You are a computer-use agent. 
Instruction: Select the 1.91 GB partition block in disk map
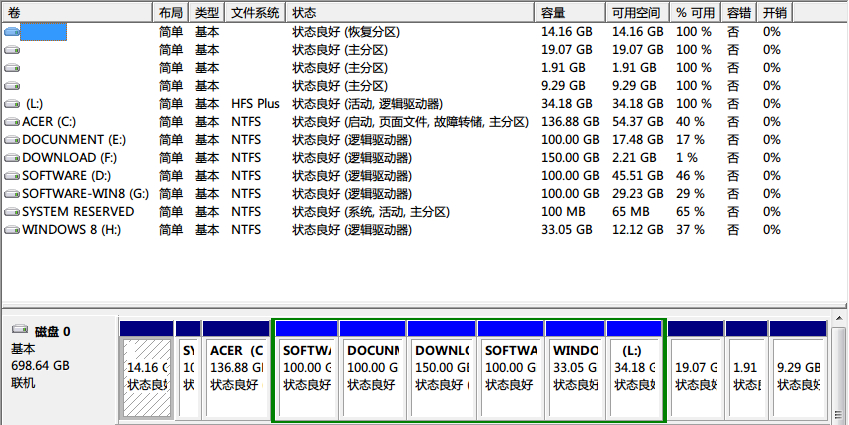pos(746,370)
